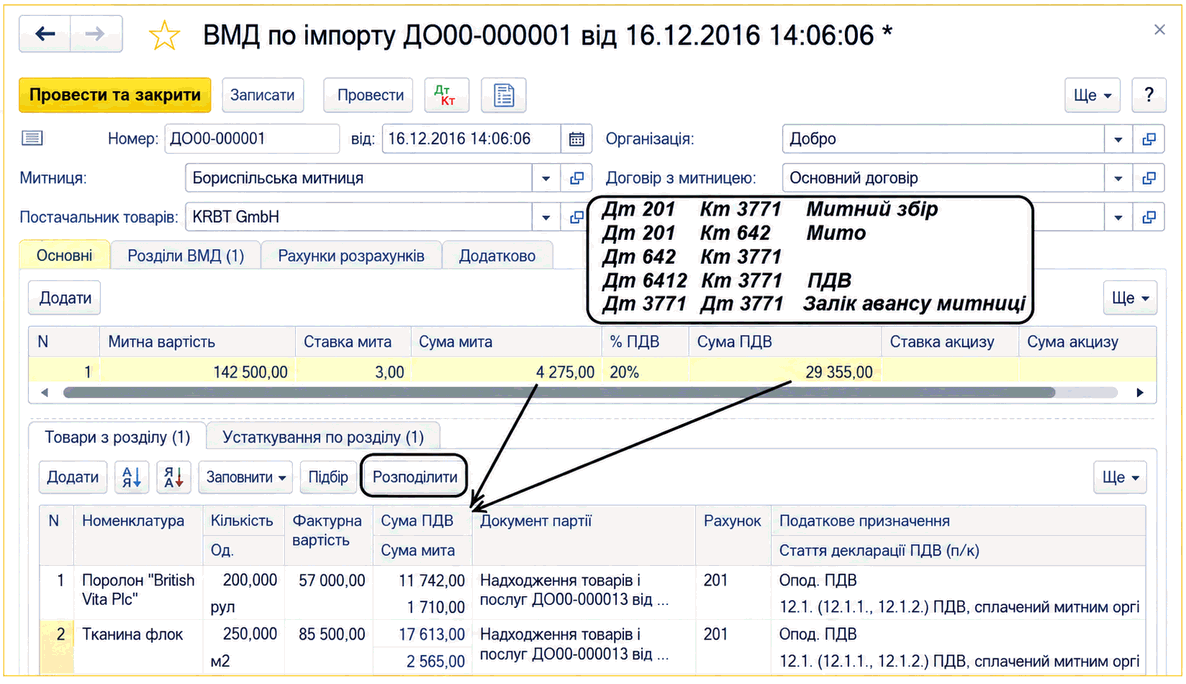Select Товари з розділу (1) tab

117,437
